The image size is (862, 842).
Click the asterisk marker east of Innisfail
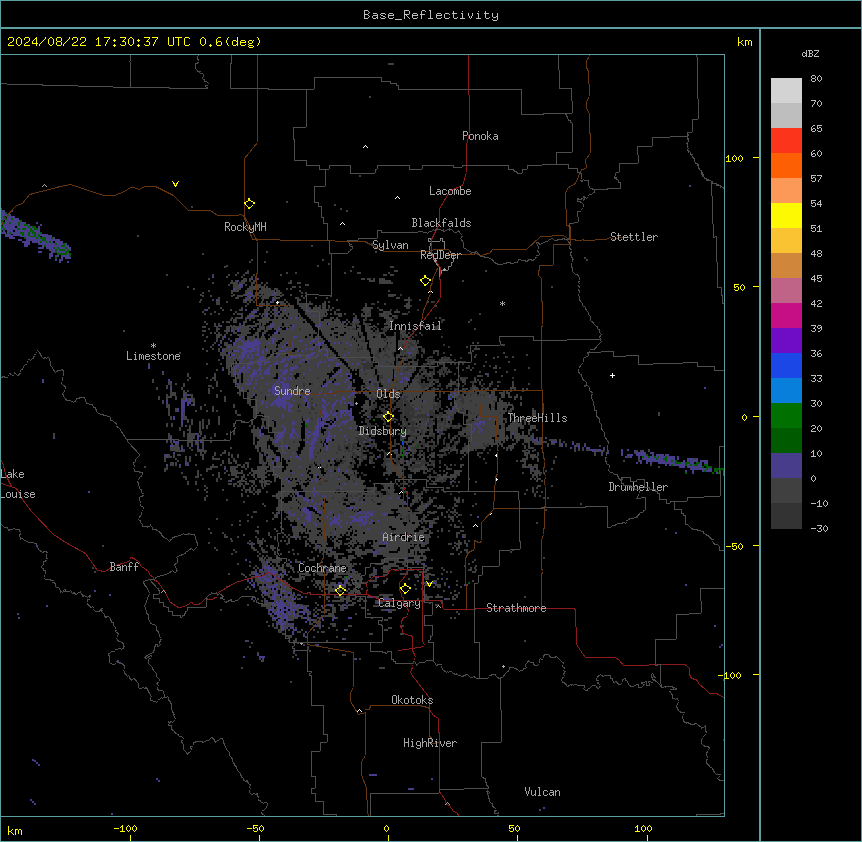pos(502,303)
